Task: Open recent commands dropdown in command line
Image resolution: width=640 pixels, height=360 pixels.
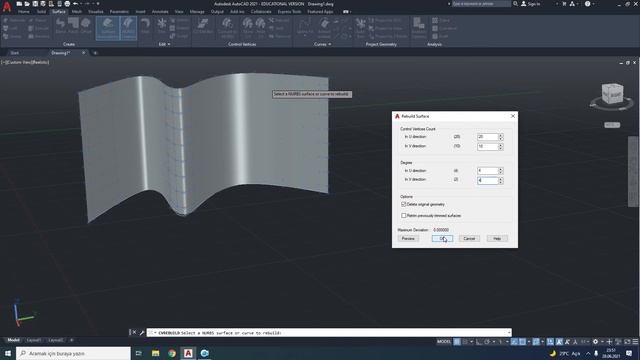Action: (152, 333)
